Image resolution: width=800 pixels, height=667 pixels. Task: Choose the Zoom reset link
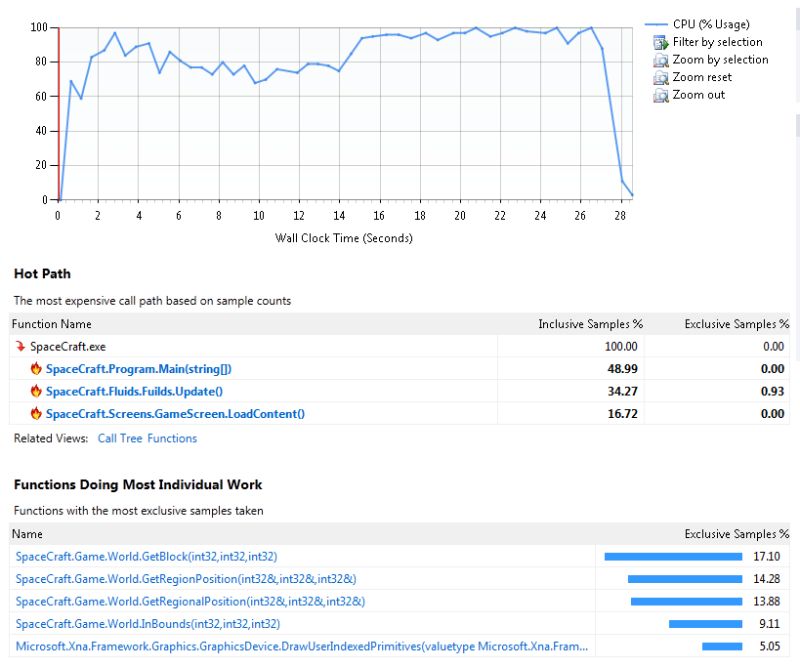[x=702, y=77]
